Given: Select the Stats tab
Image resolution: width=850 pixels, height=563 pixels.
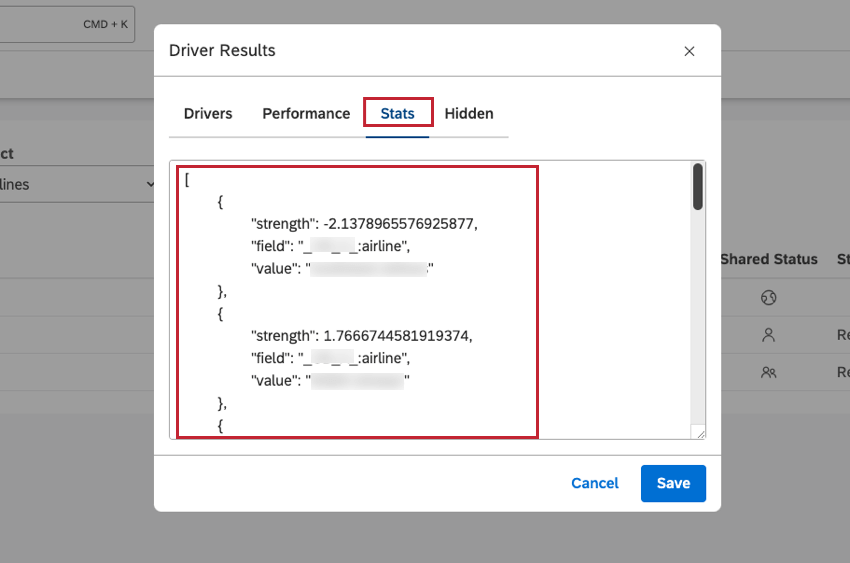Looking at the screenshot, I should (397, 113).
